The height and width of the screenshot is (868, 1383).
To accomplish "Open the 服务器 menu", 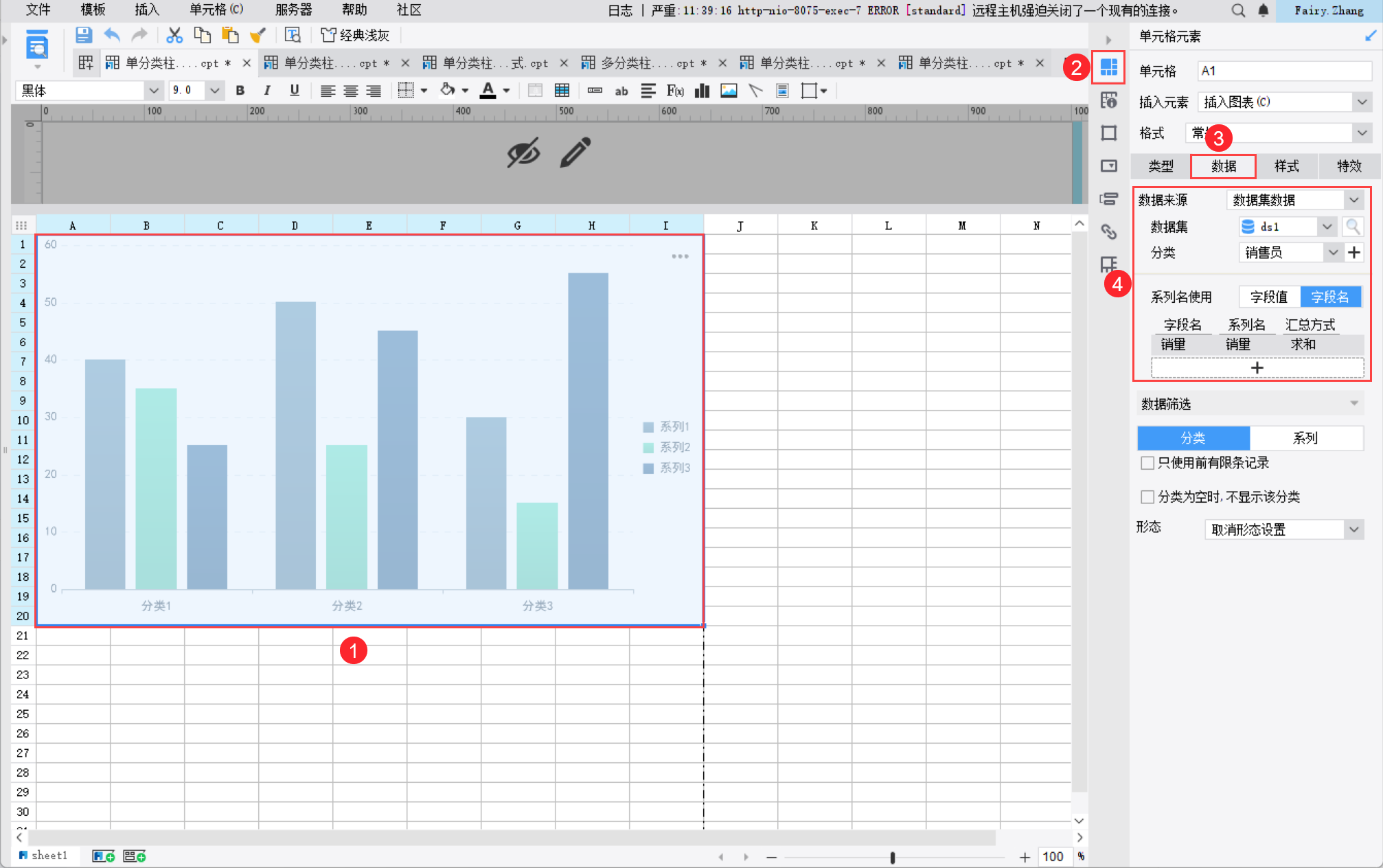I will [x=293, y=10].
